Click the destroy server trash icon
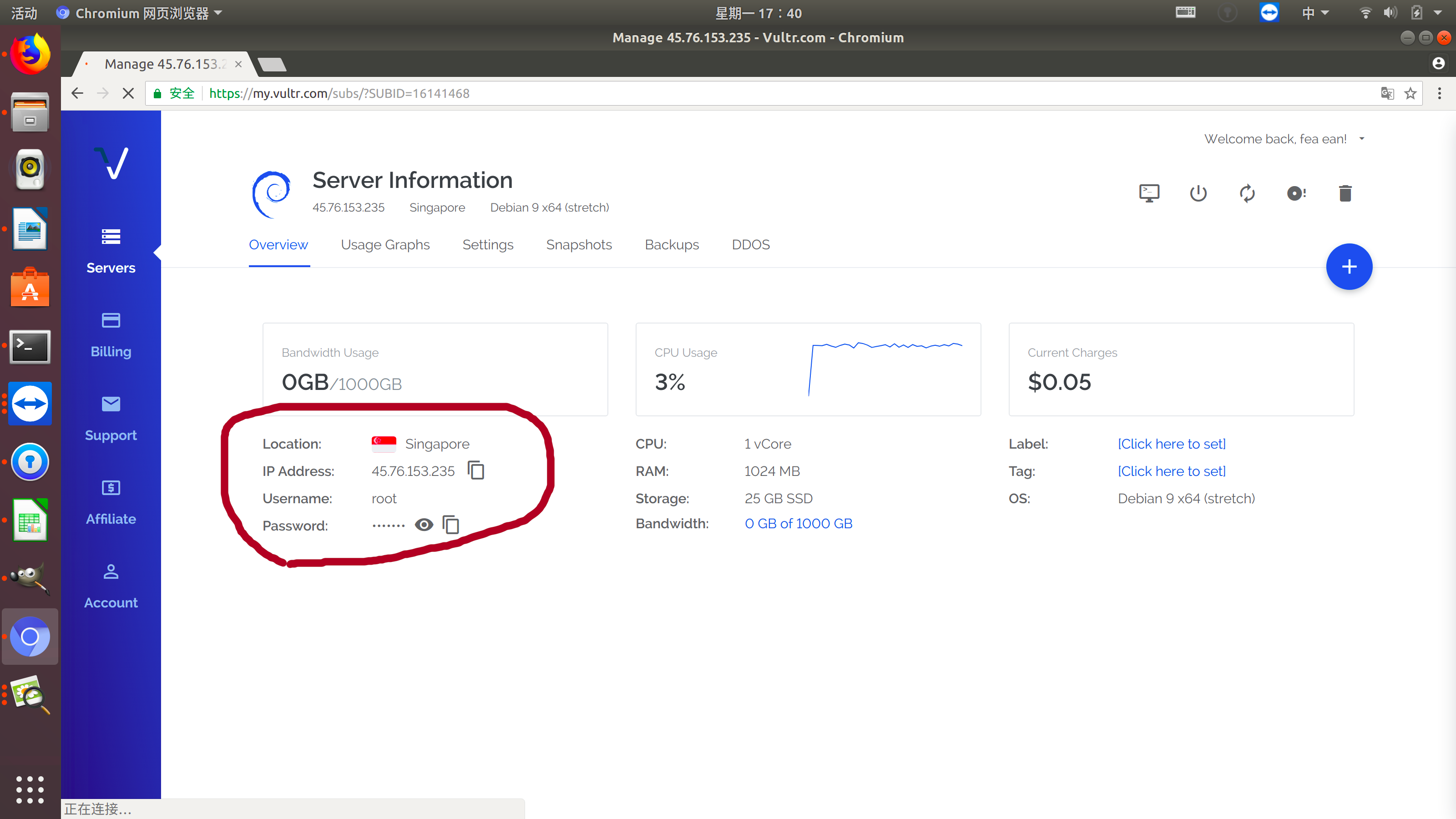This screenshot has width=1456, height=819. [x=1345, y=193]
